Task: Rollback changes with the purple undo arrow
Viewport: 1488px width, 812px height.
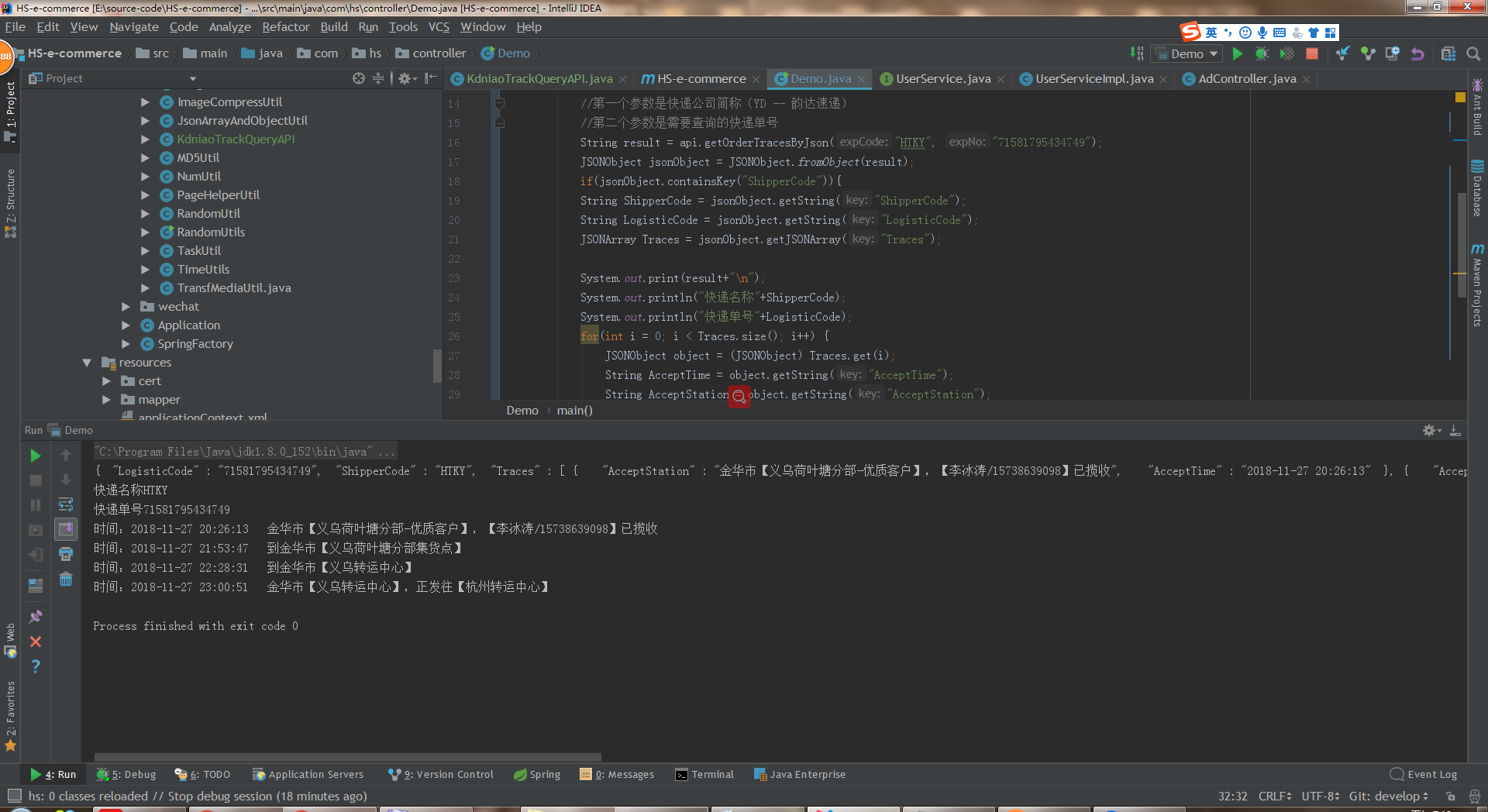Action: click(1417, 53)
